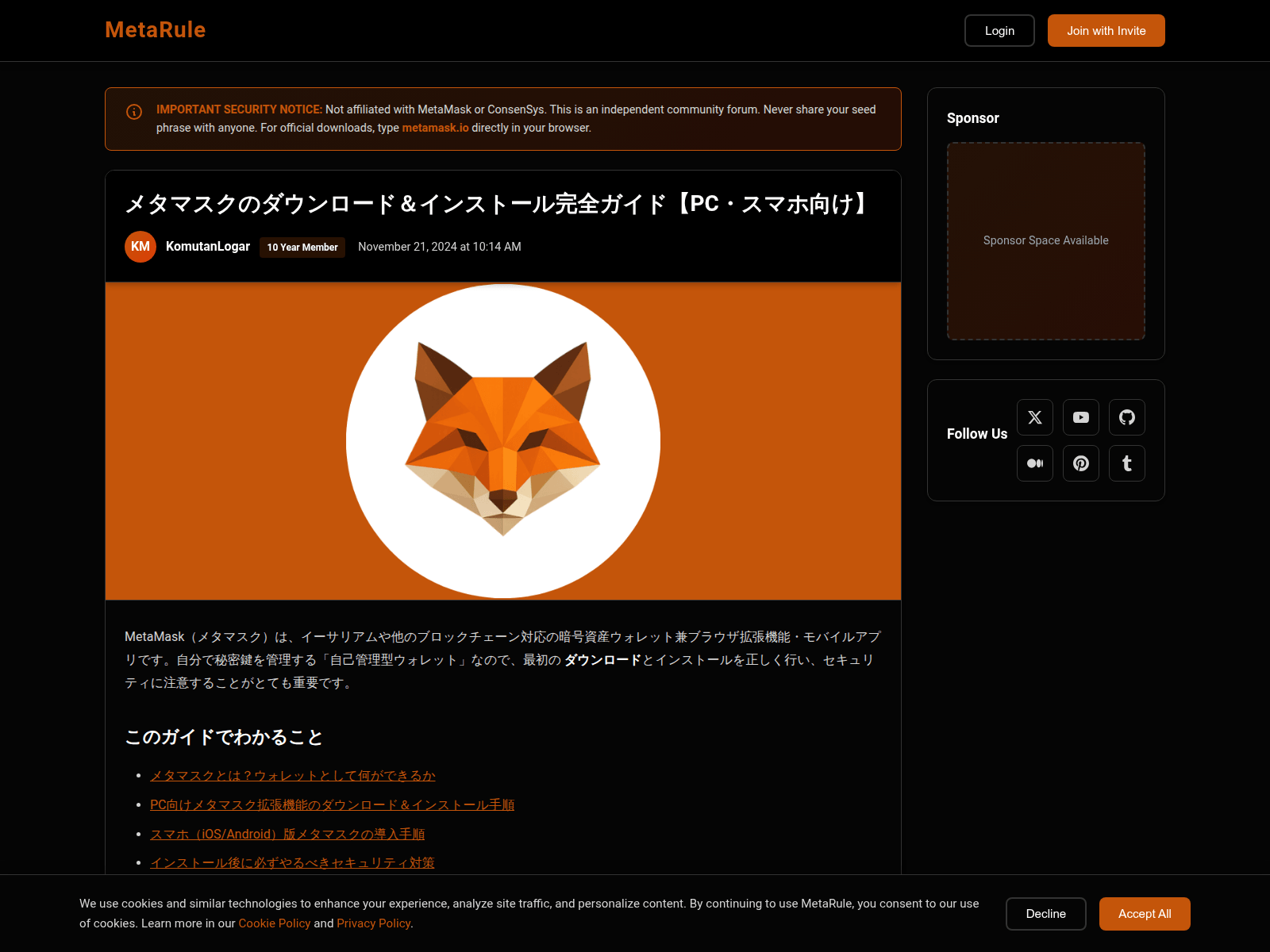Open KomutanLogar author profile

tap(208, 247)
